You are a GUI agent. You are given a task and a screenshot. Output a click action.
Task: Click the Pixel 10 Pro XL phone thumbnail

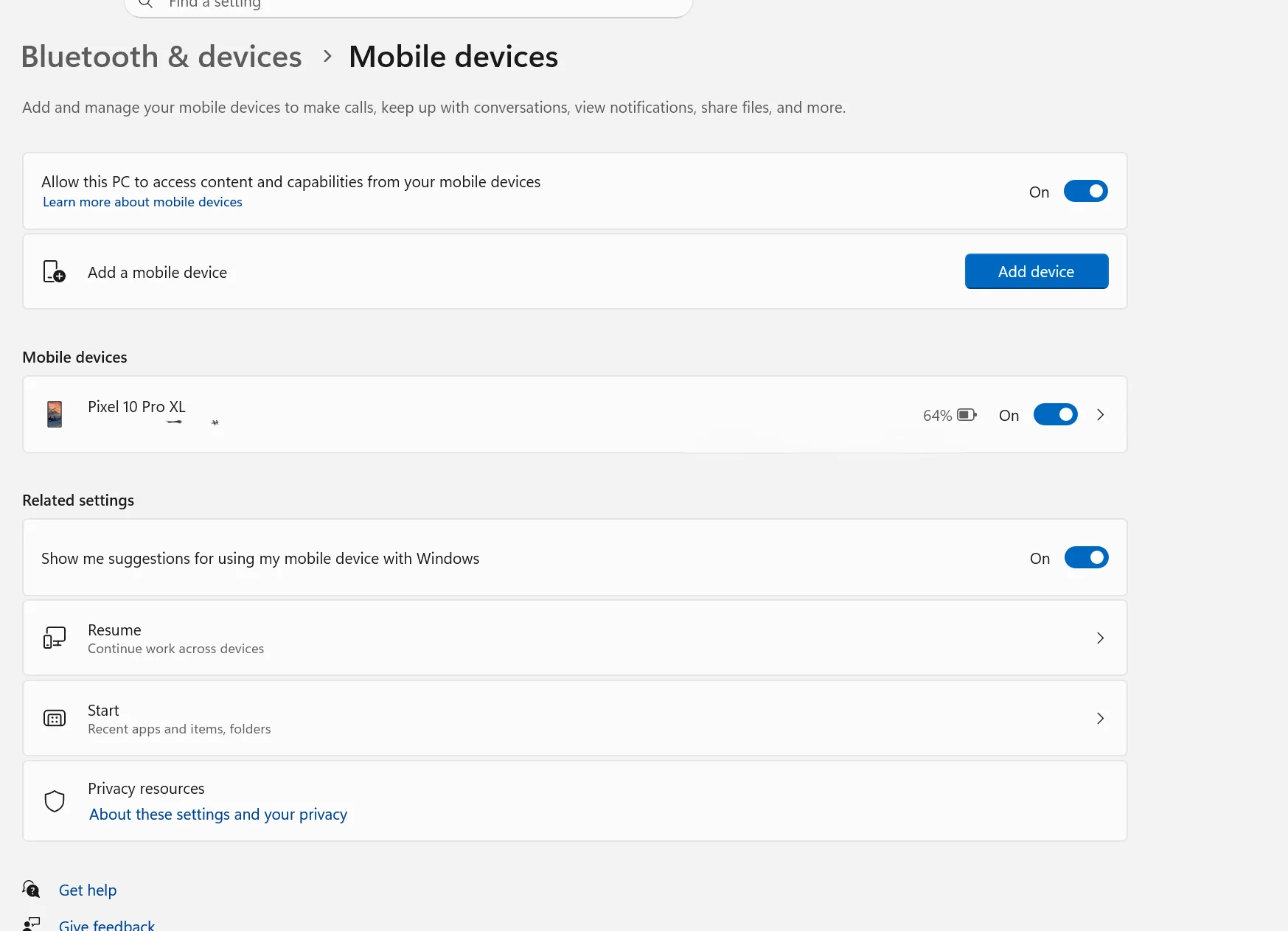(x=55, y=414)
